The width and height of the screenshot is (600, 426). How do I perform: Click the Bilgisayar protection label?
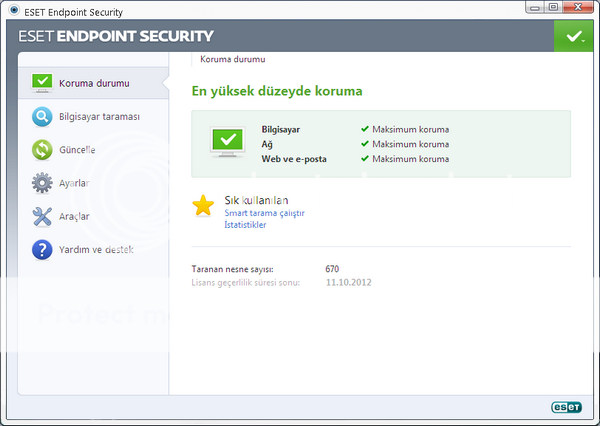(280, 129)
